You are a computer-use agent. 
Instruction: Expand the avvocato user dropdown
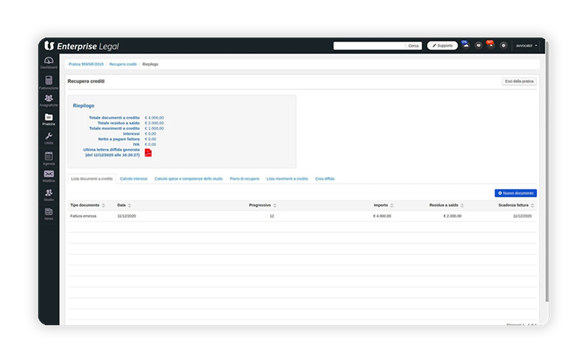point(526,46)
